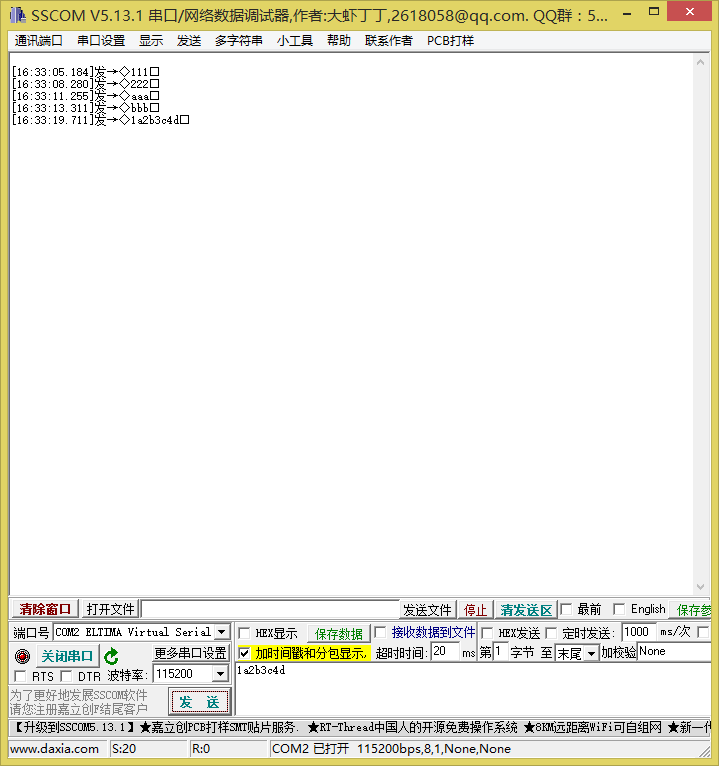Click the 关闭串口 button
Screen dimensions: 719x766
pyautogui.click(x=67, y=656)
